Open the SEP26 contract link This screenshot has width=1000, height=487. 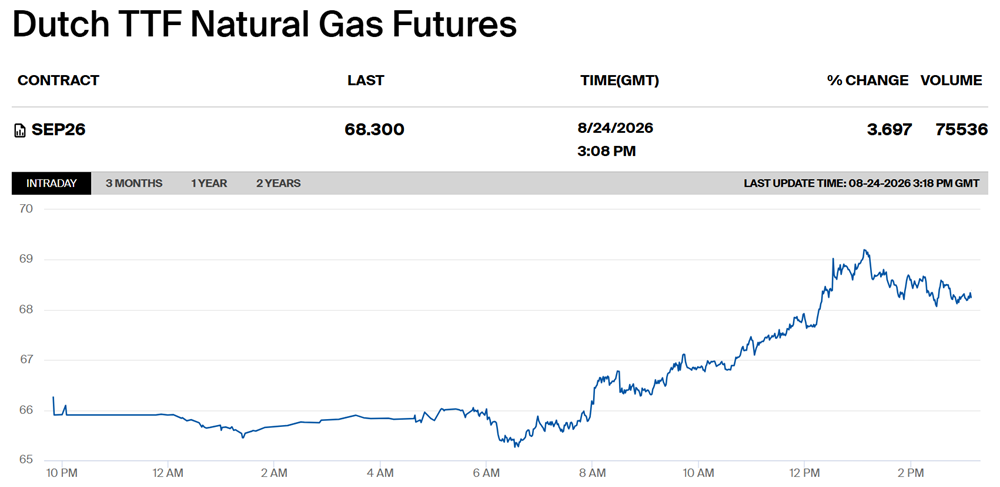[x=59, y=130]
